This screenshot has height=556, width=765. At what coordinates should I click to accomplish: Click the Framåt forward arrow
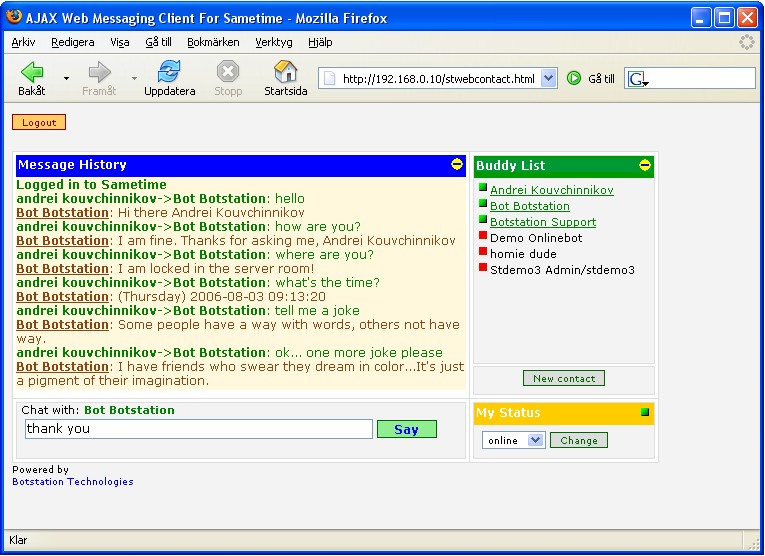[100, 73]
